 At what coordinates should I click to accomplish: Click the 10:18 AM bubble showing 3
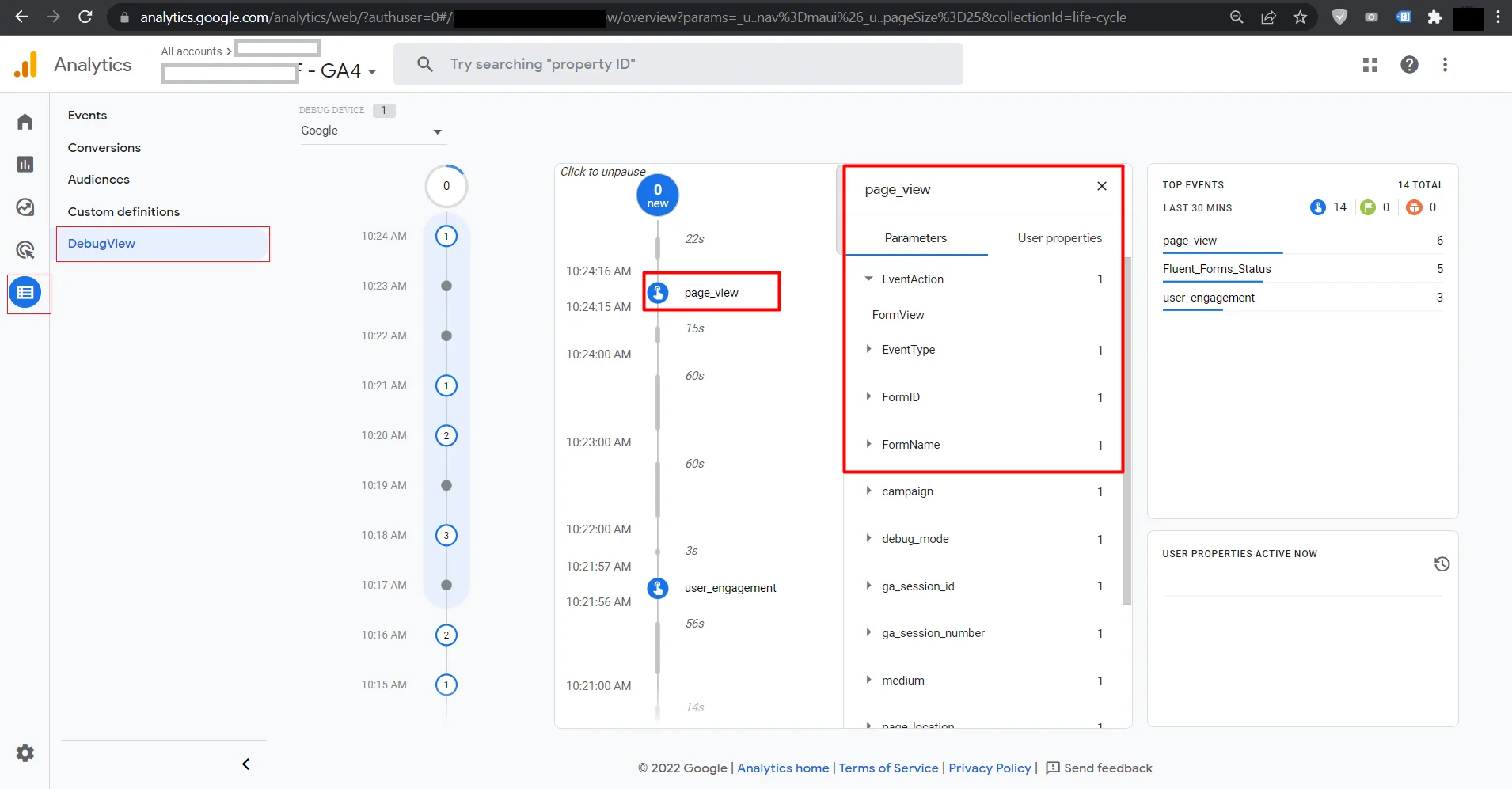click(446, 535)
